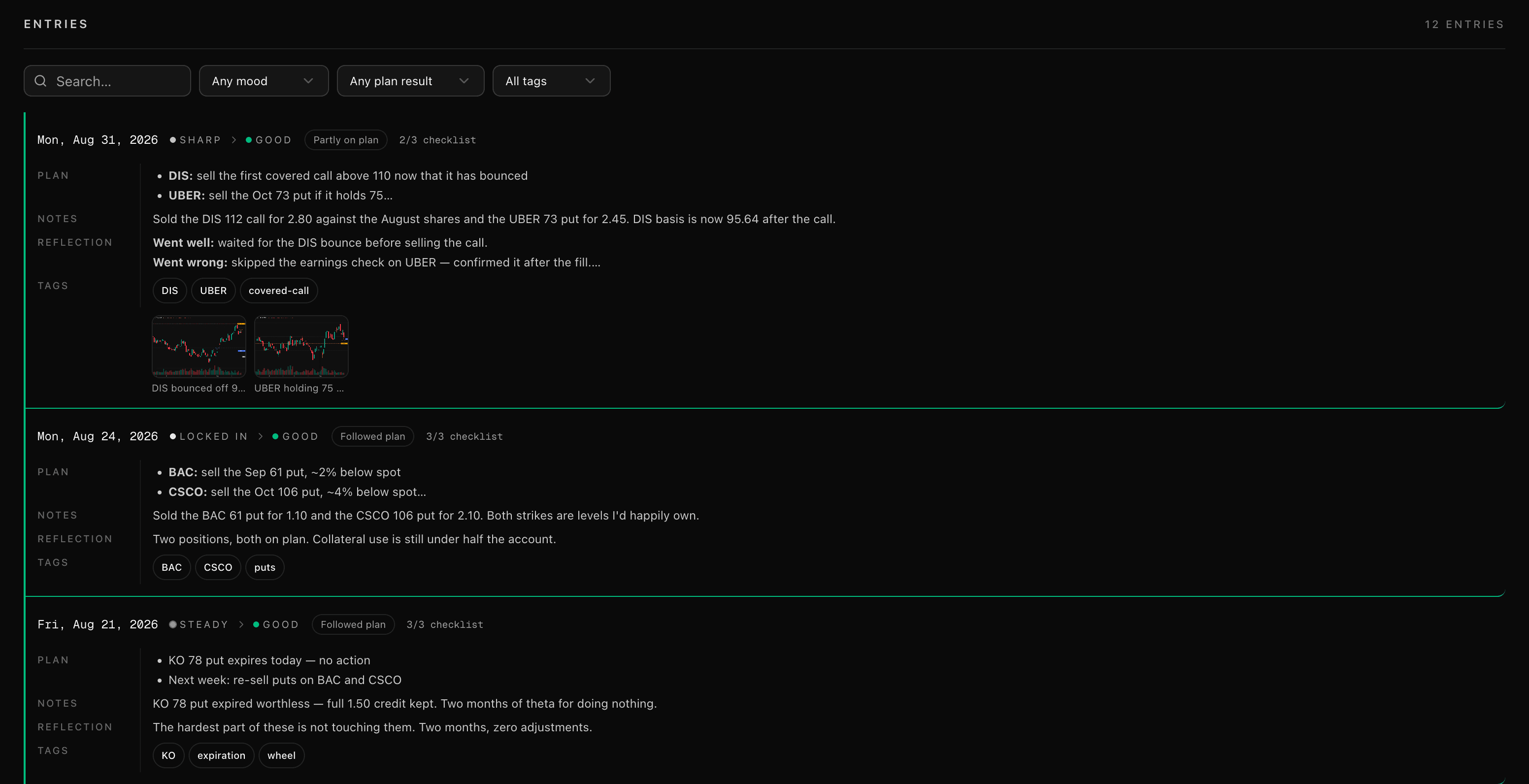Click the KO 78 put expires today line
This screenshot has height=784, width=1529.
(269, 660)
